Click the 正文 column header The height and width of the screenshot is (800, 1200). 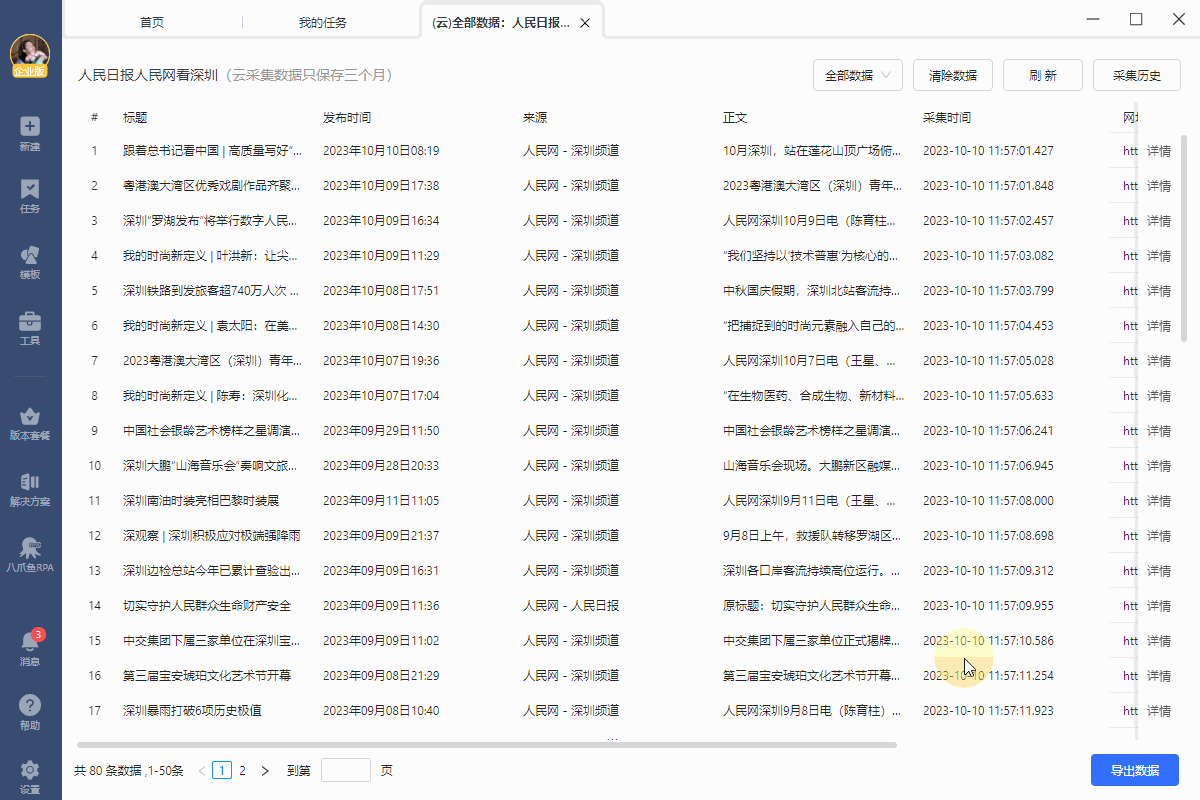pos(735,118)
